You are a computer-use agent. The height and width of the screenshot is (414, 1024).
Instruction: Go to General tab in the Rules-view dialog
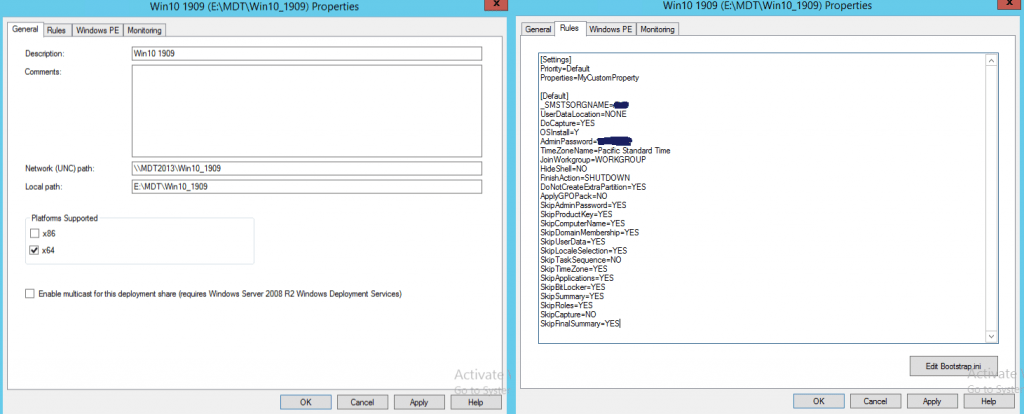click(x=537, y=29)
